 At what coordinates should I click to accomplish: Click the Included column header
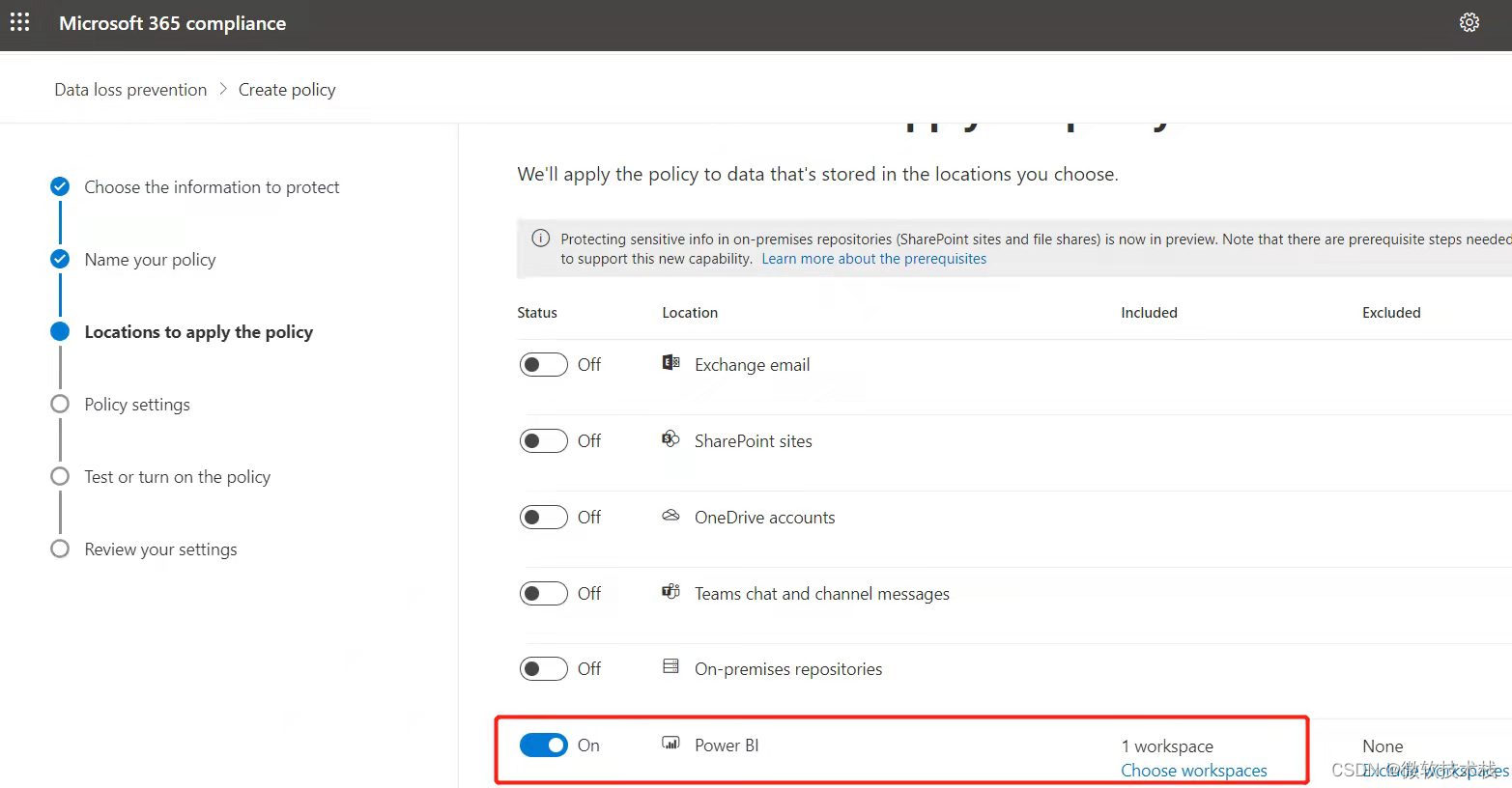pos(1149,313)
